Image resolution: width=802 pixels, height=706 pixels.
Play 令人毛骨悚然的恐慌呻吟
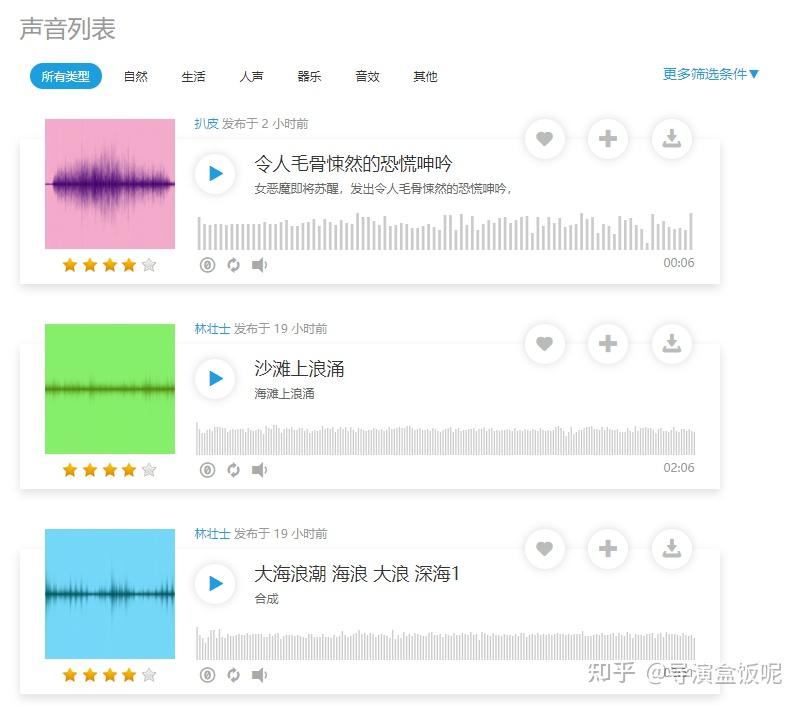coord(214,174)
